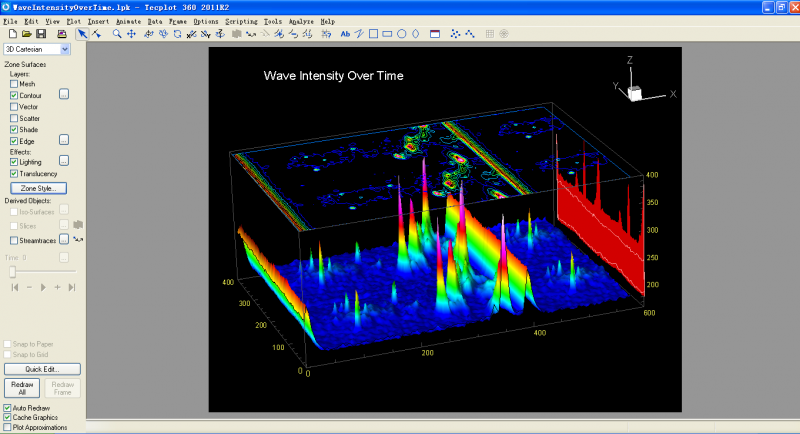Screen dimensions: 800x434
Task: Open the Plot menu
Action: pyautogui.click(x=73, y=21)
